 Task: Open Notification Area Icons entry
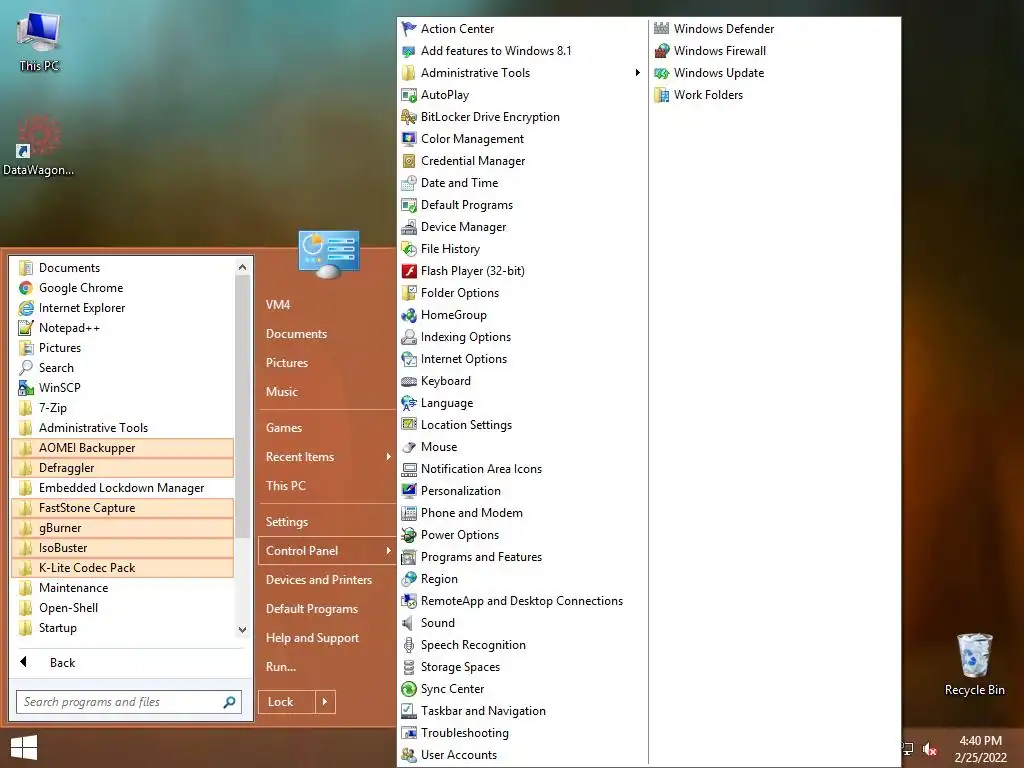click(481, 469)
